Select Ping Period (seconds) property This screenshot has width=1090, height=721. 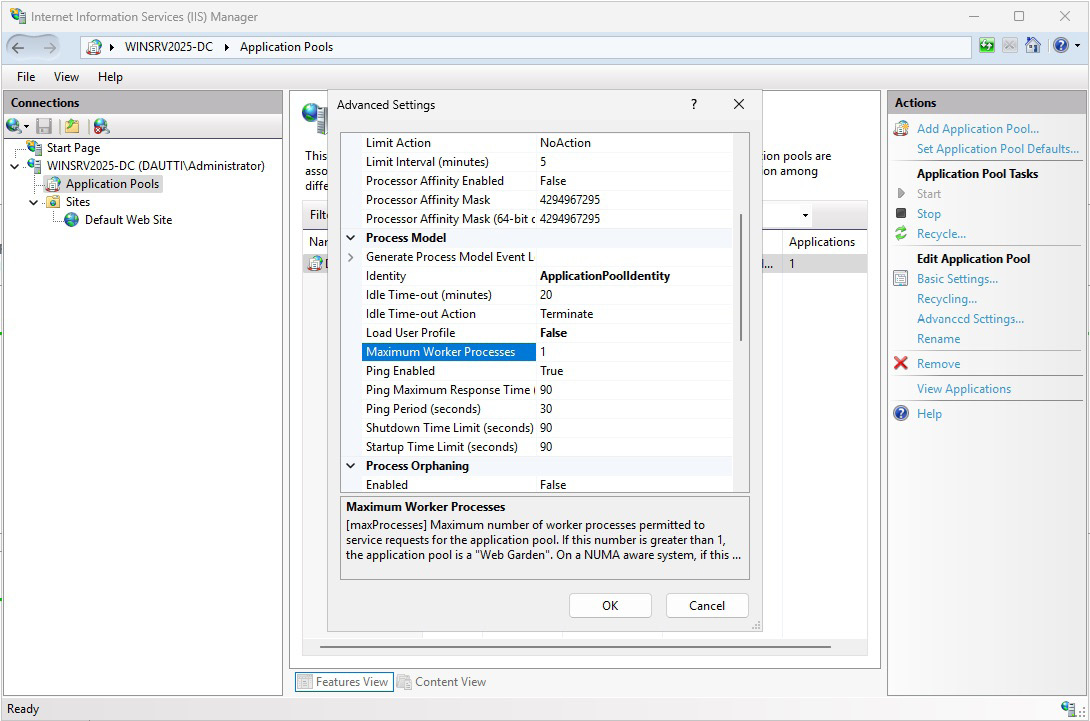pos(546,409)
